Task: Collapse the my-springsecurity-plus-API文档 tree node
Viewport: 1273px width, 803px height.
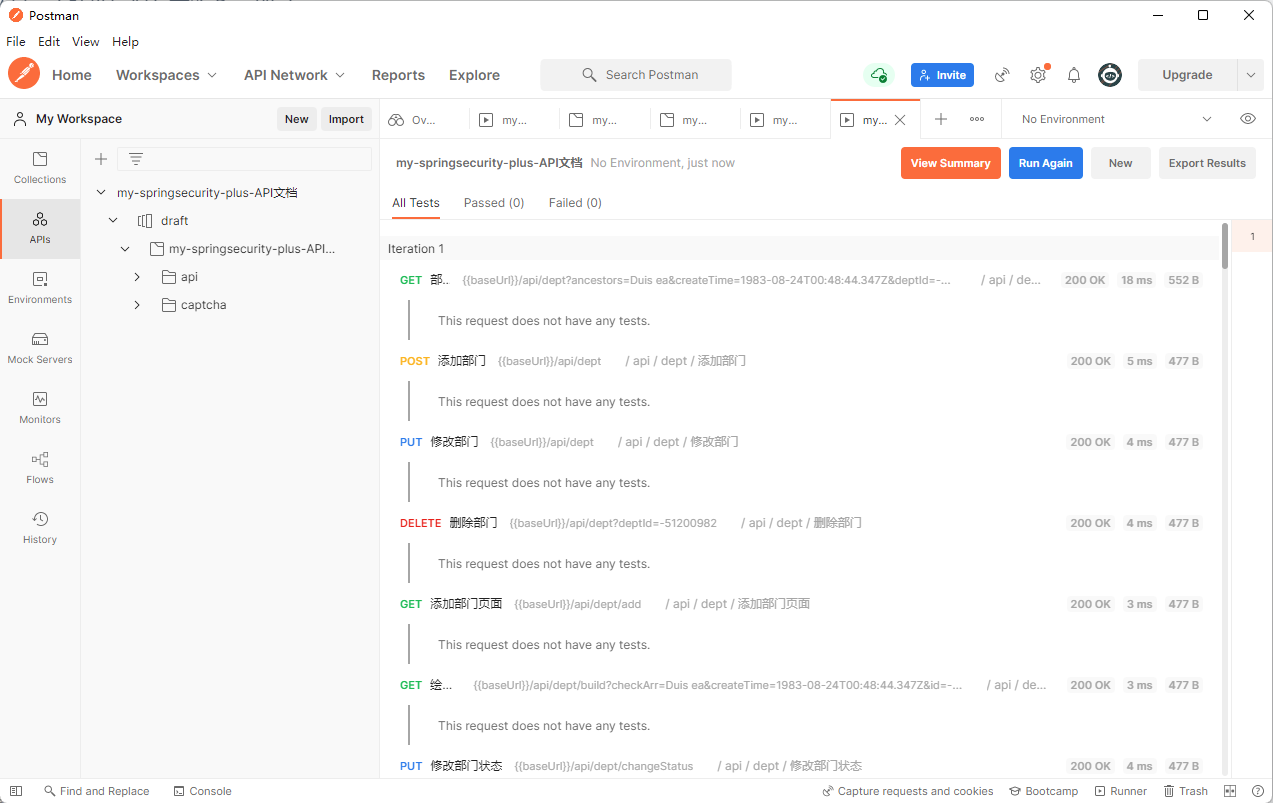Action: [x=101, y=192]
